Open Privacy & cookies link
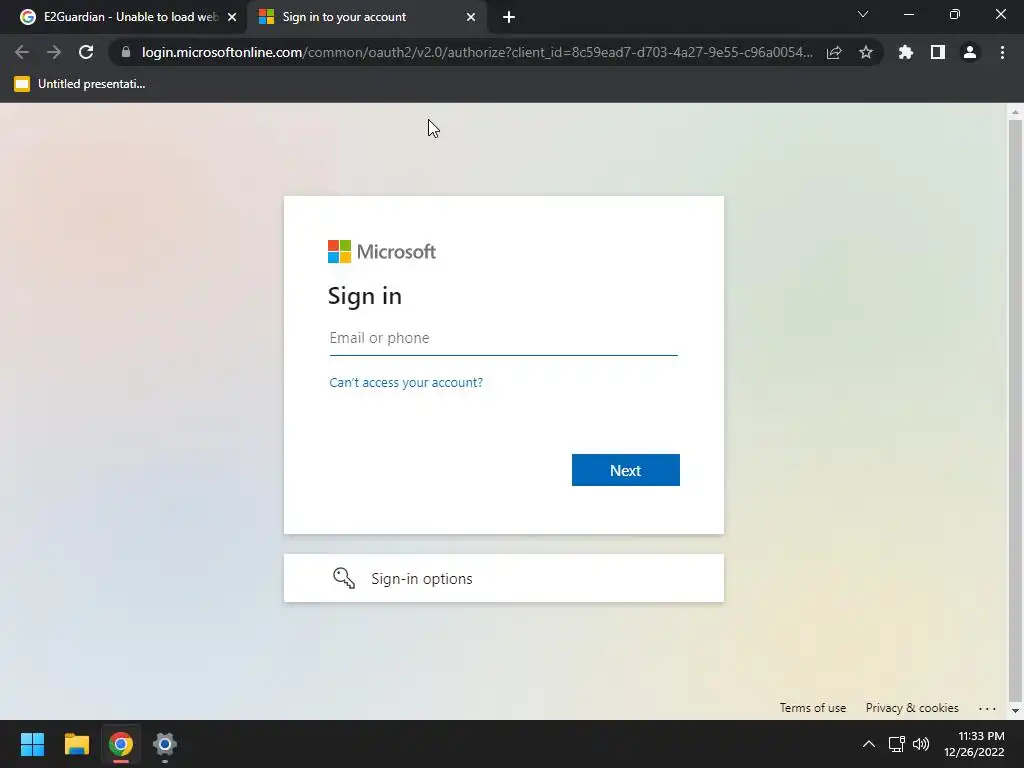The image size is (1024, 768). [x=912, y=708]
